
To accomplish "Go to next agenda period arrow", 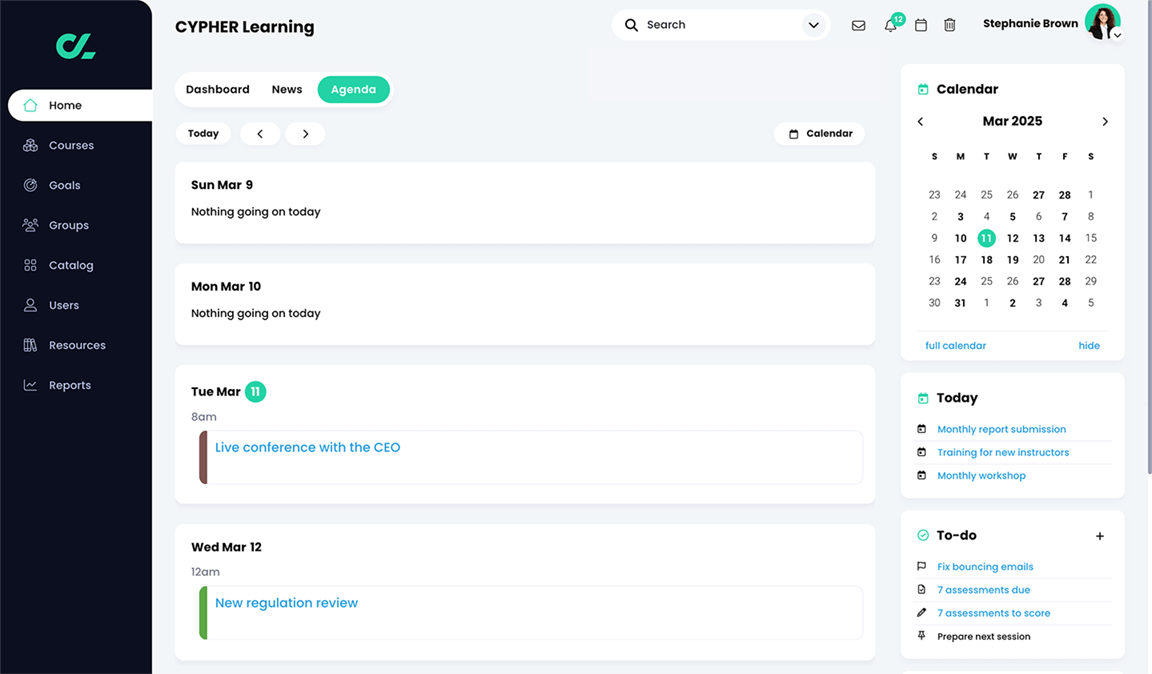I will click(x=306, y=134).
